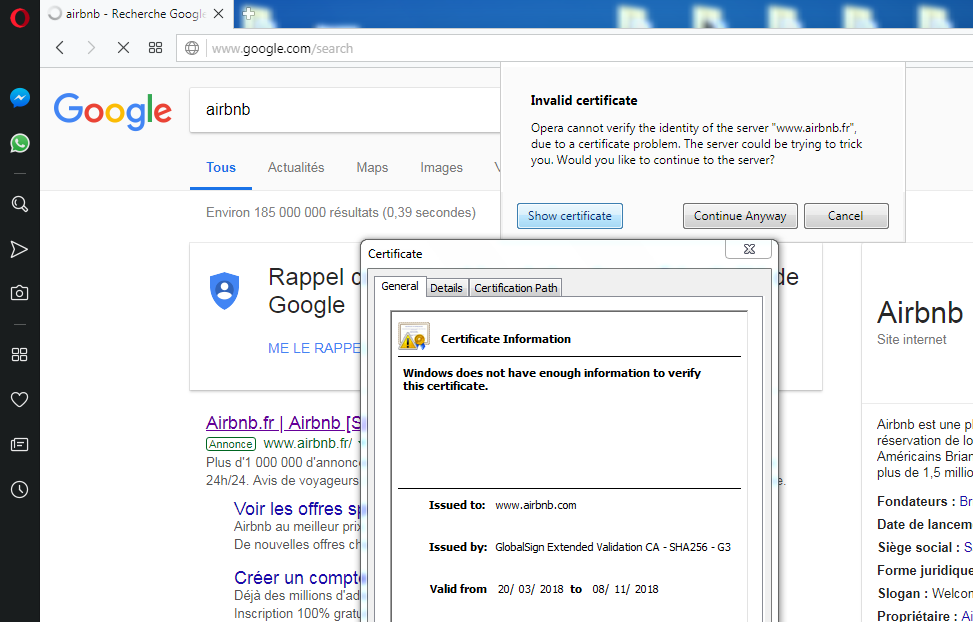Click the blue privacy shield icon
This screenshot has width=973, height=622.
point(225,291)
